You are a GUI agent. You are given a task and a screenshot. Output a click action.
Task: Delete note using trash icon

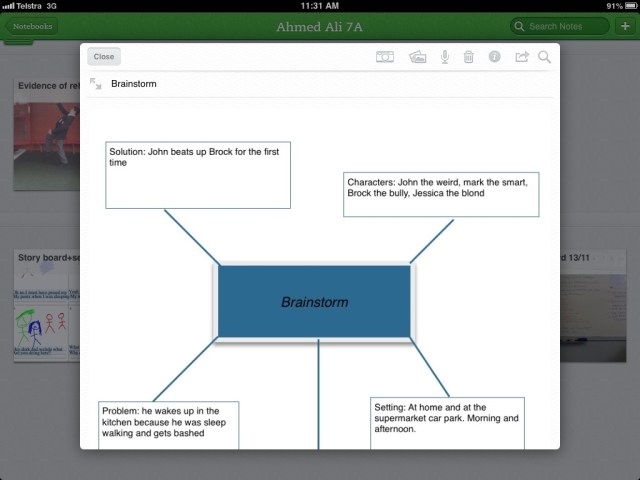pos(469,58)
